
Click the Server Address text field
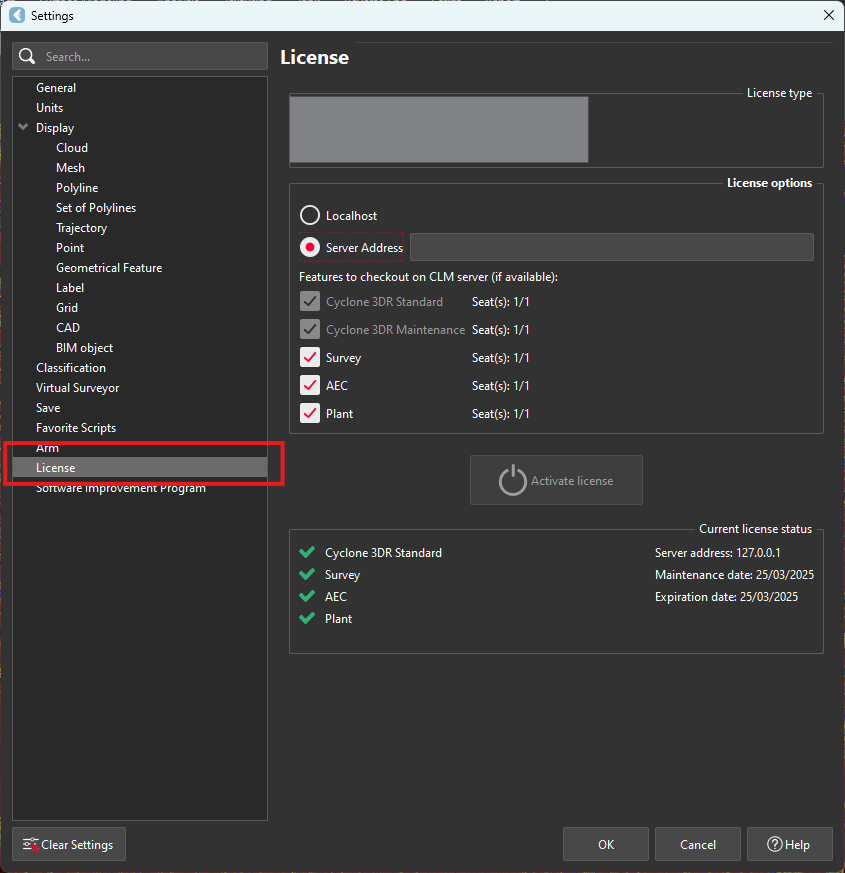coord(611,247)
